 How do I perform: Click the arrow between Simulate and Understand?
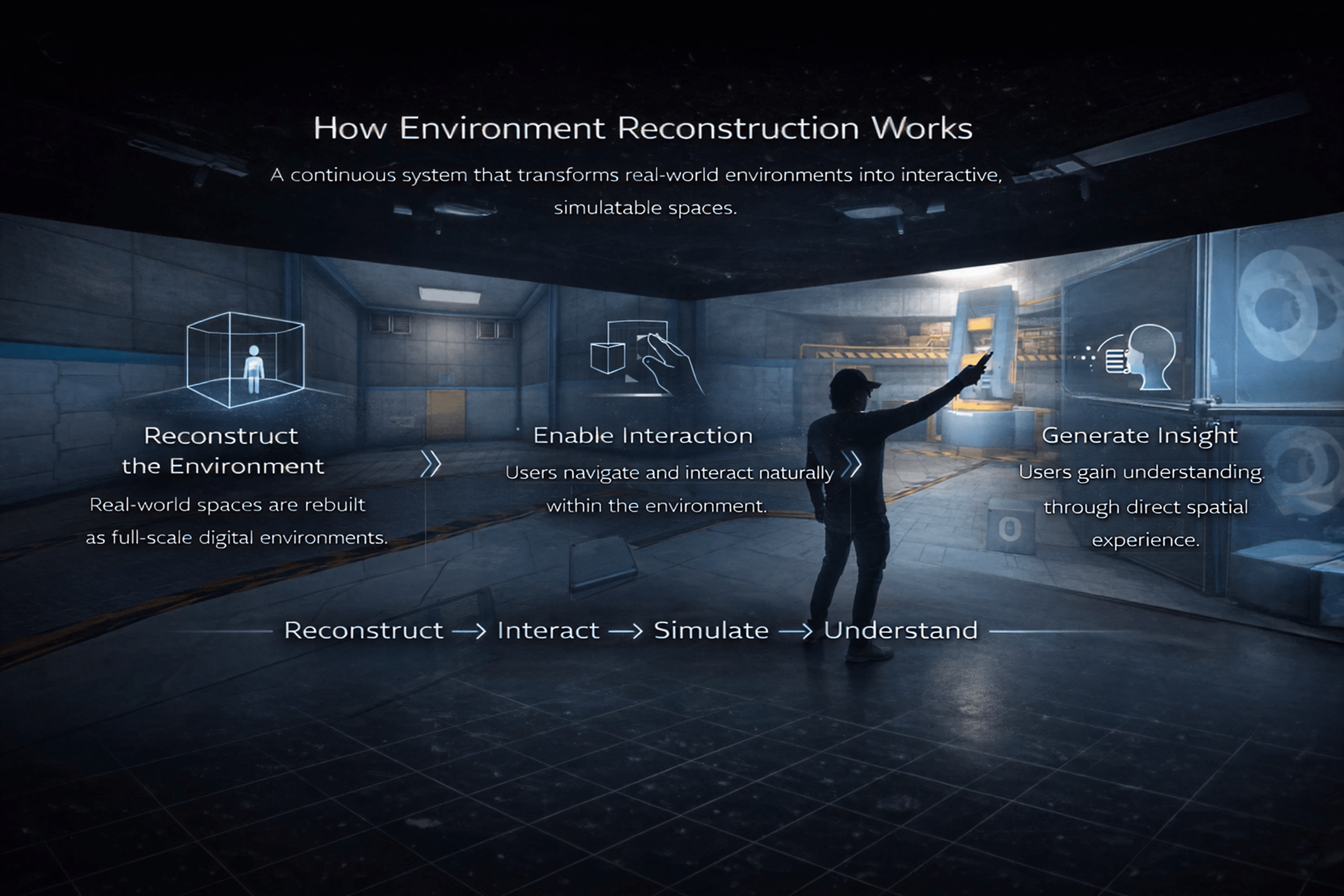(796, 632)
